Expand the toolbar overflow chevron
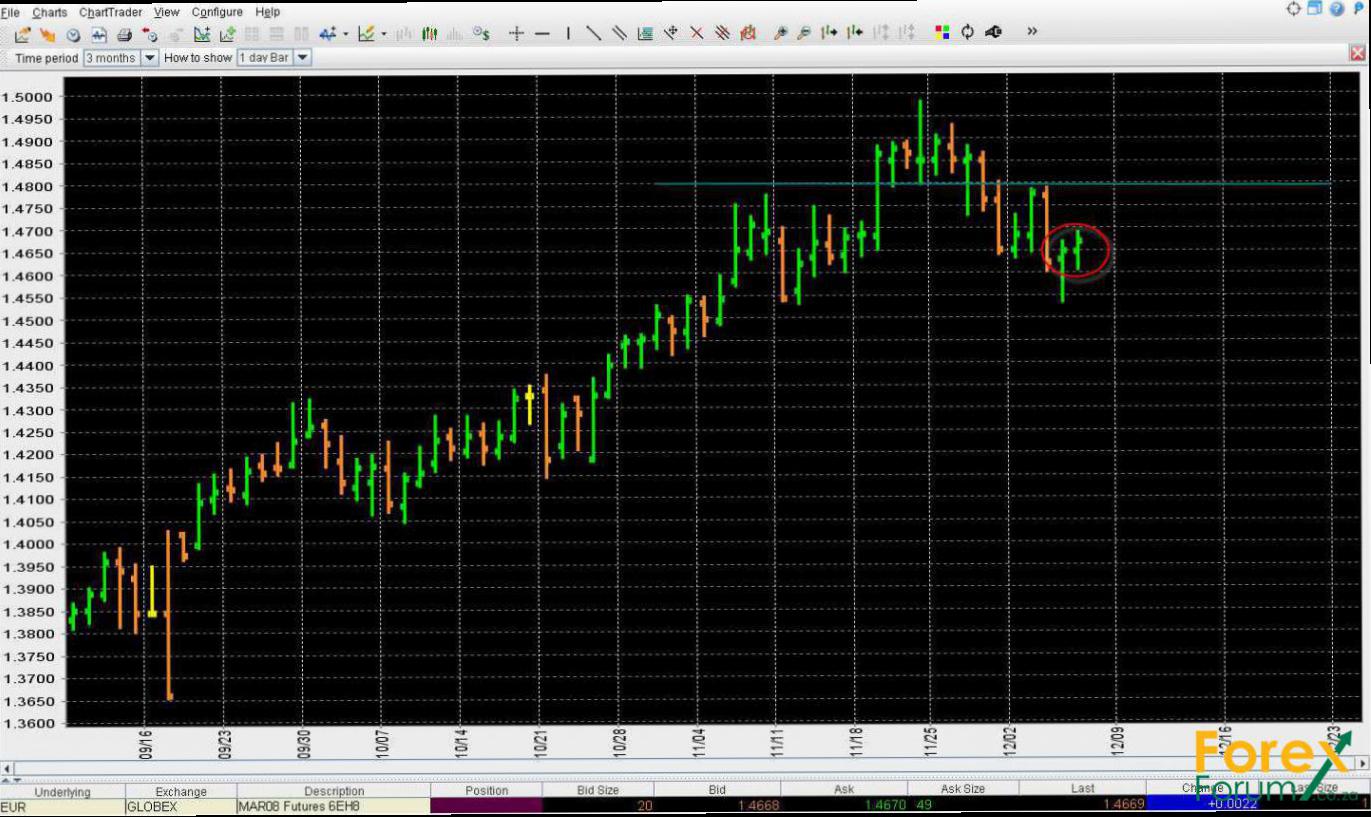 [x=1032, y=31]
